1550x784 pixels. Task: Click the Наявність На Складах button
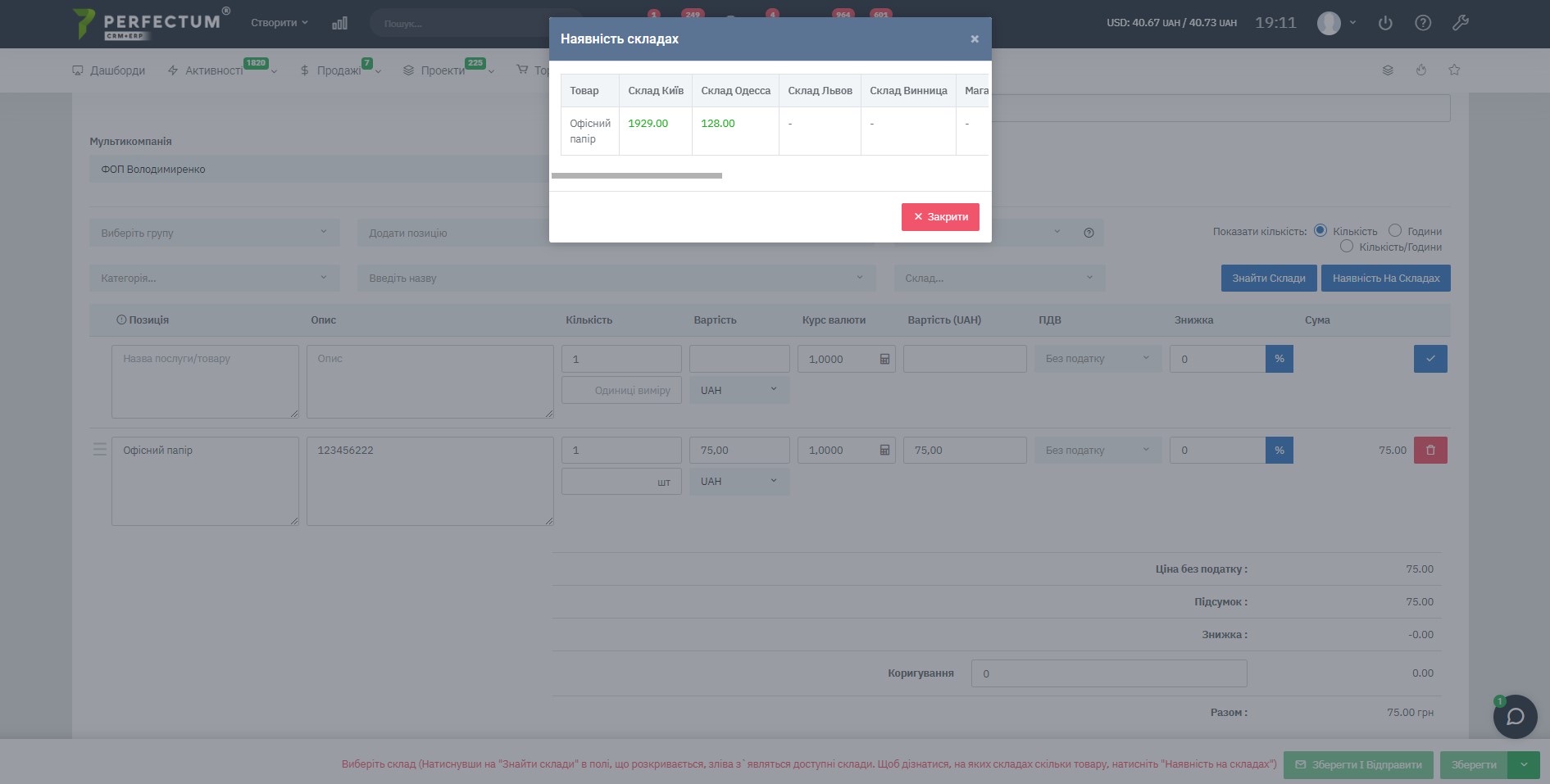coord(1386,279)
